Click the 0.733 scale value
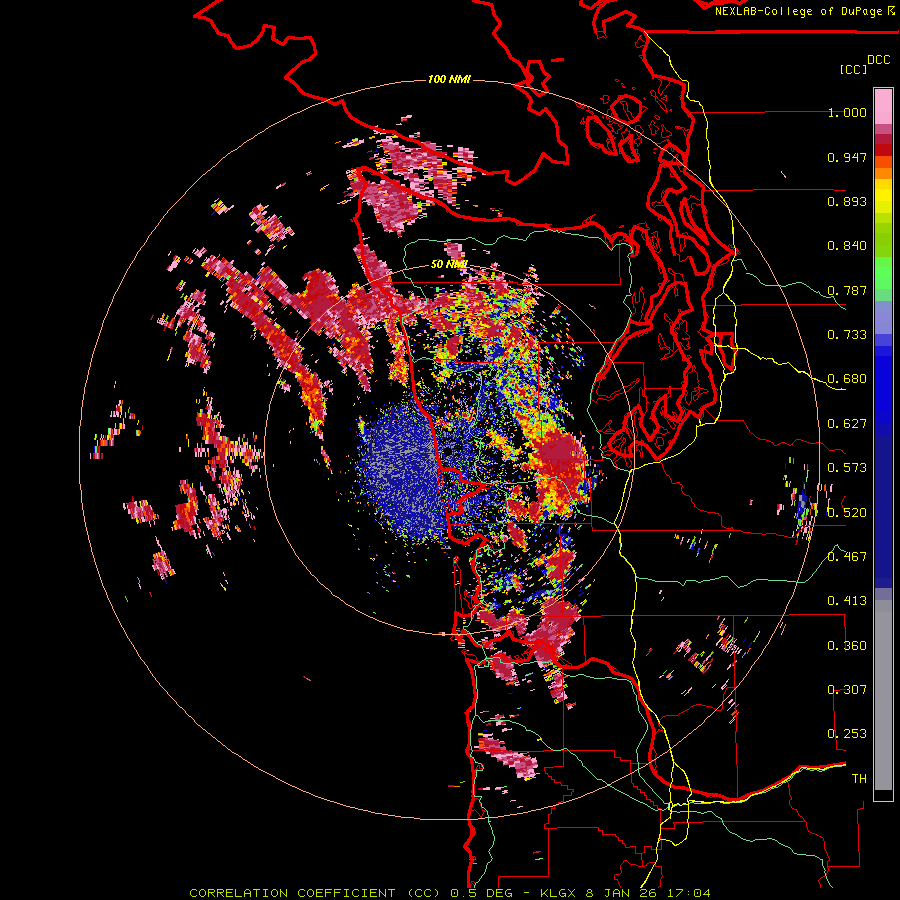Screen dimensions: 900x900 click(x=847, y=335)
